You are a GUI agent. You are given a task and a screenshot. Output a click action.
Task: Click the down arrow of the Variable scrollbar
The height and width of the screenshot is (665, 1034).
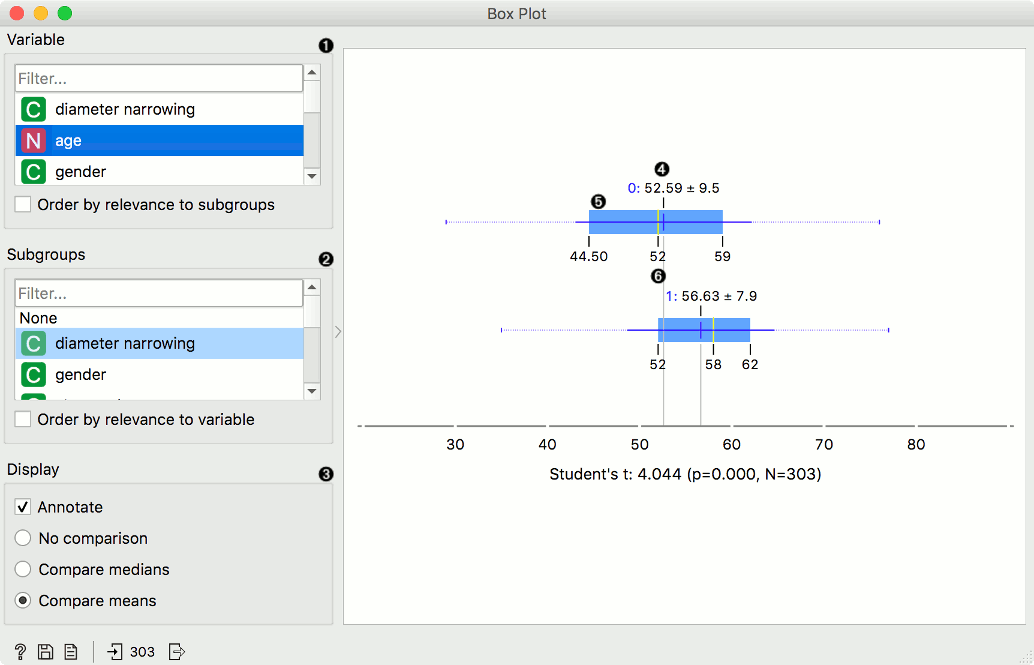pos(311,176)
